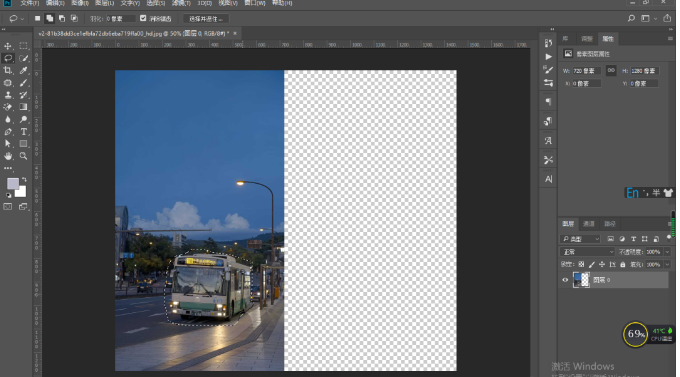Click the feather value input field
The width and height of the screenshot is (680, 377).
[120, 19]
